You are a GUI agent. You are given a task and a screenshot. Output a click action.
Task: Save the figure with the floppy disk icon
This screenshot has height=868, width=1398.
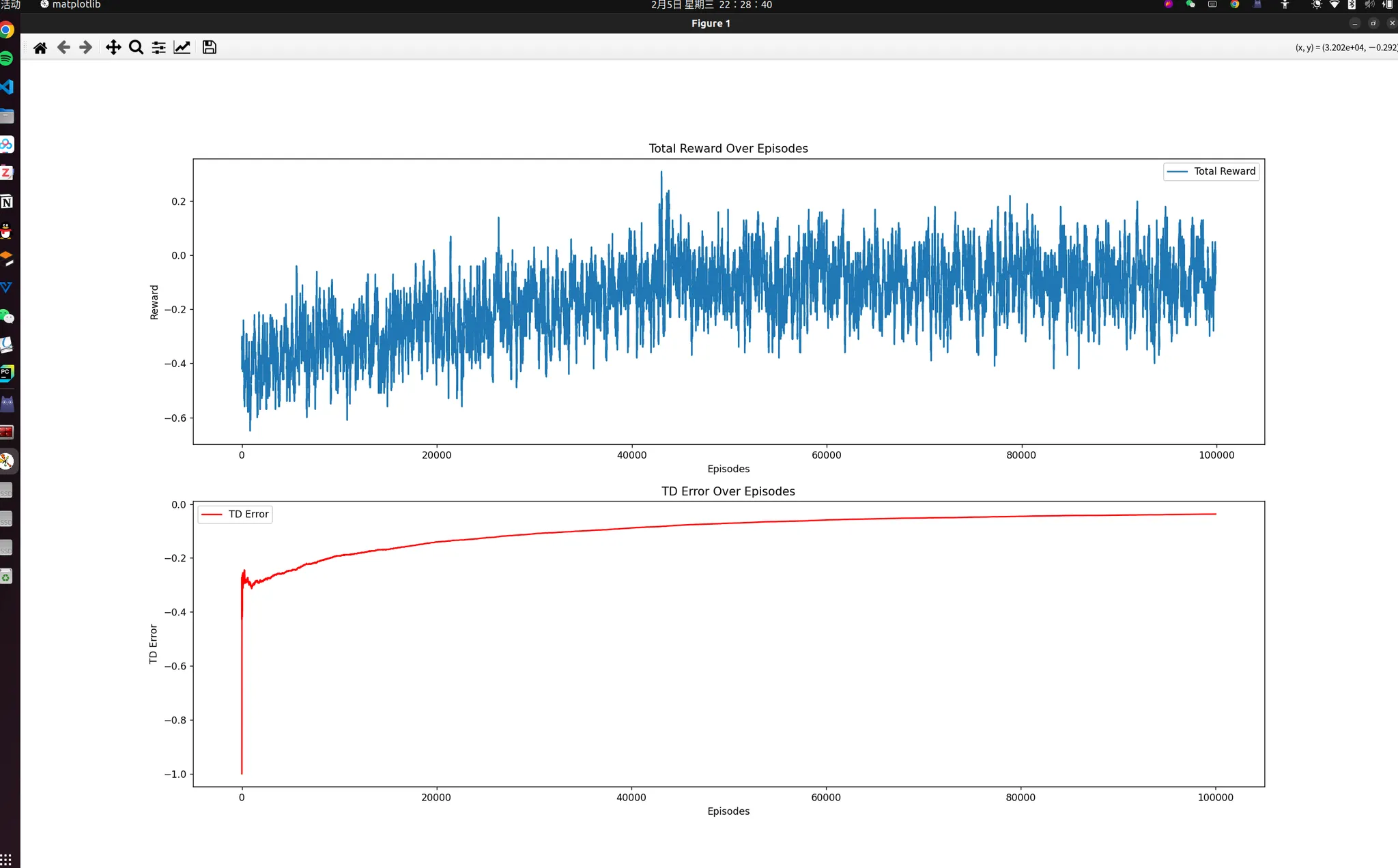210,47
